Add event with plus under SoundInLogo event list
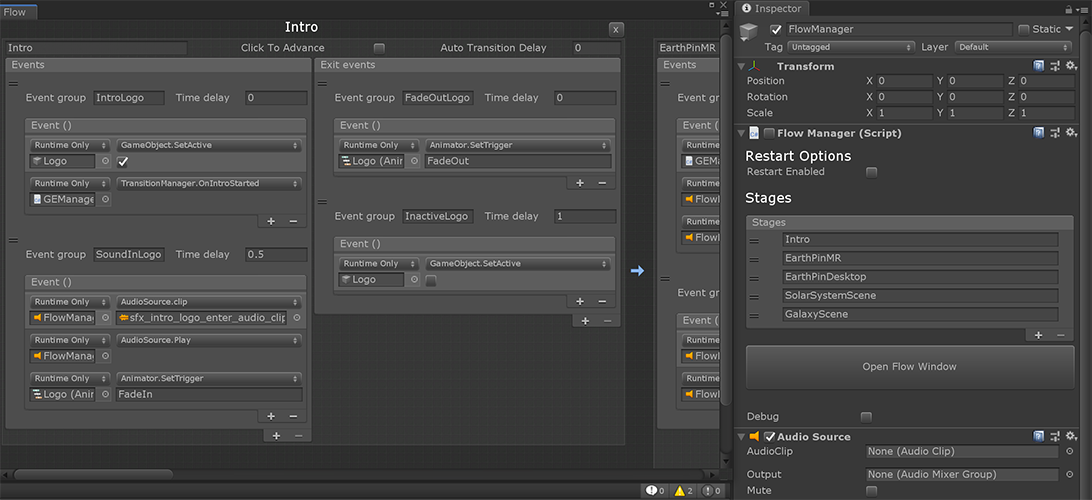 (271, 416)
